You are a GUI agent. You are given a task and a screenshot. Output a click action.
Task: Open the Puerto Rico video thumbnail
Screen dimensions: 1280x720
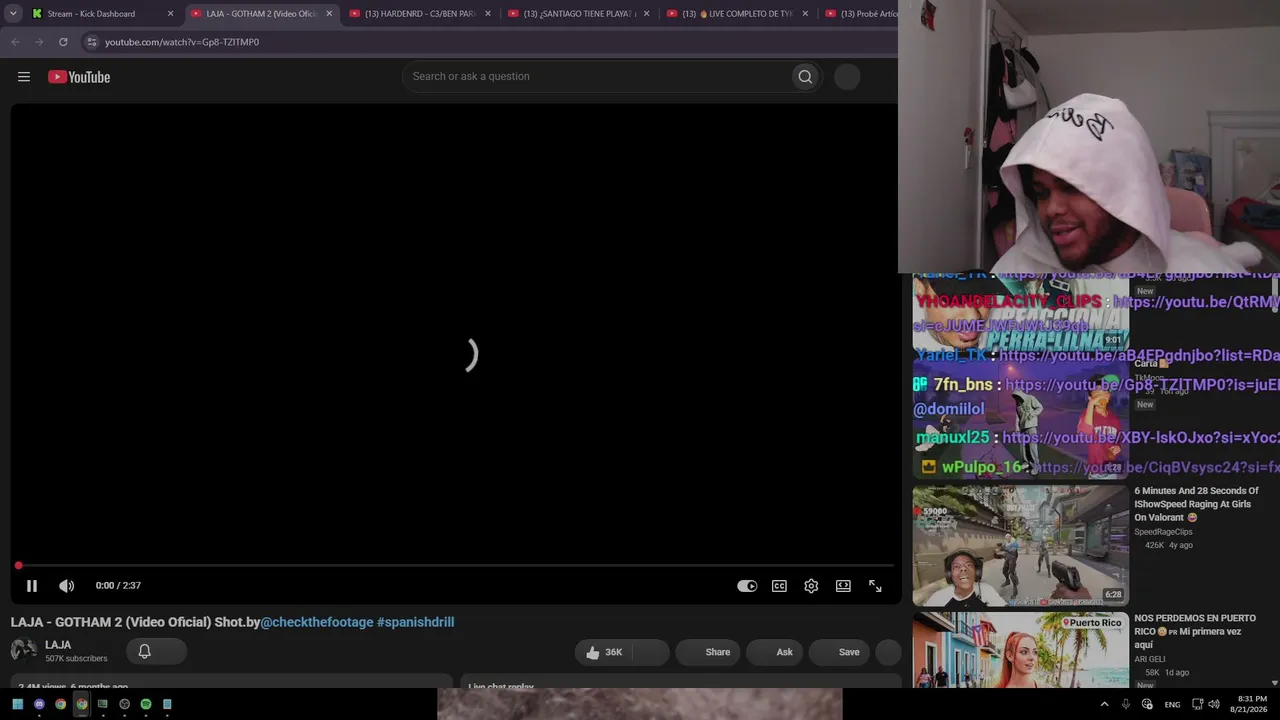point(1020,650)
